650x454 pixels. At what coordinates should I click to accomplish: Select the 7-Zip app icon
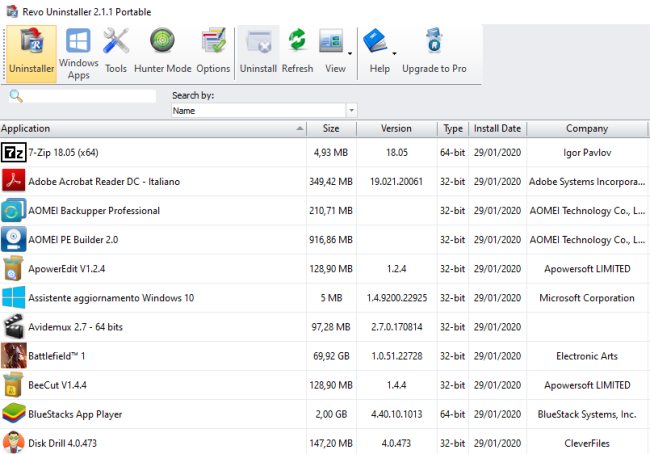(x=14, y=153)
